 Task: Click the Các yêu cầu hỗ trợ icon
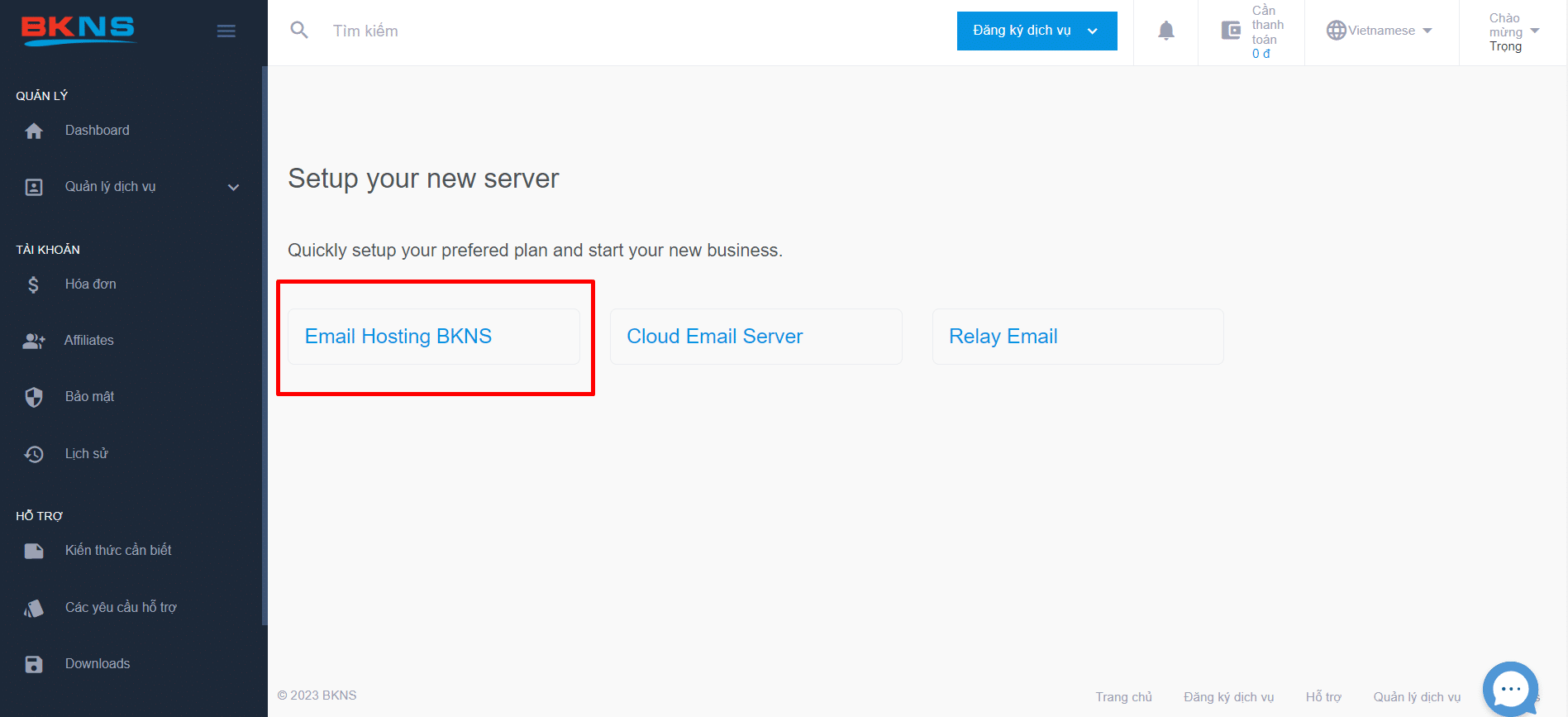(x=34, y=608)
